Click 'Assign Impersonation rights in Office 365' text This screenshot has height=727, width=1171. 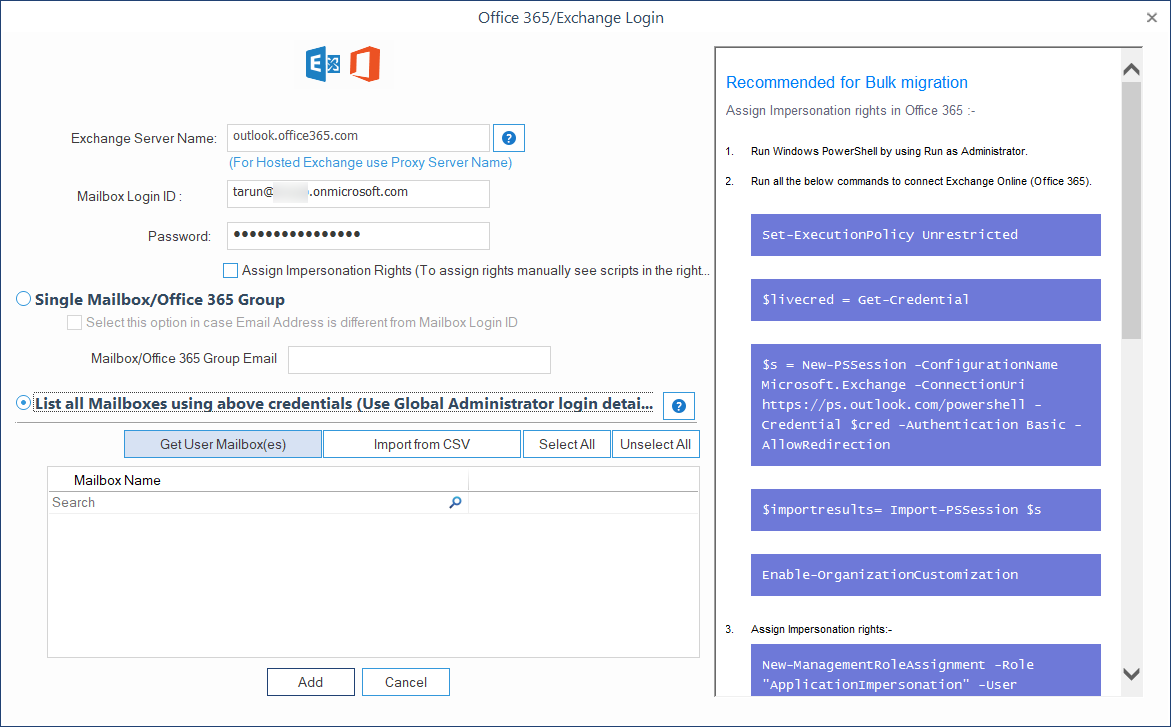click(851, 111)
